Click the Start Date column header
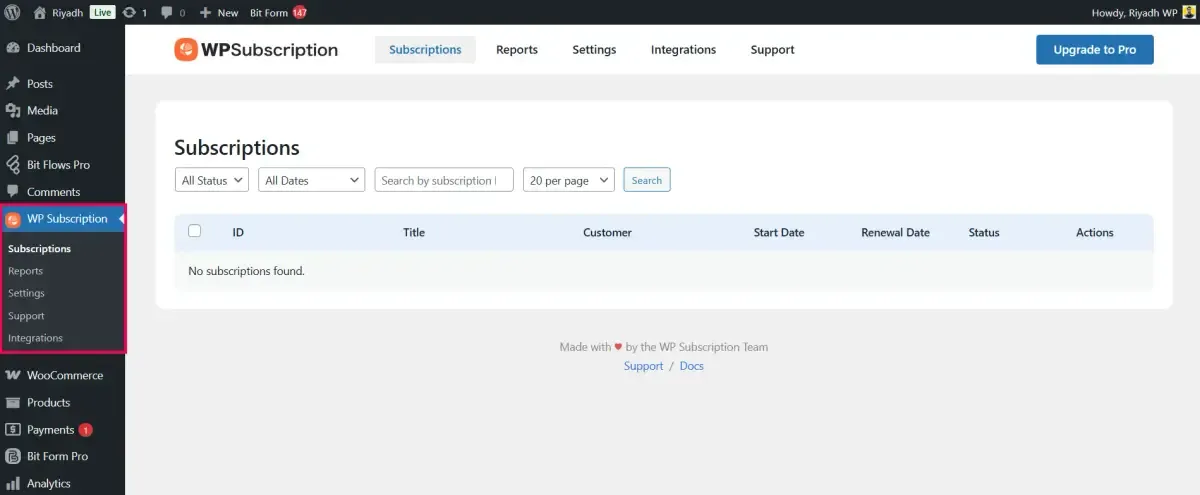1200x495 pixels. click(779, 232)
